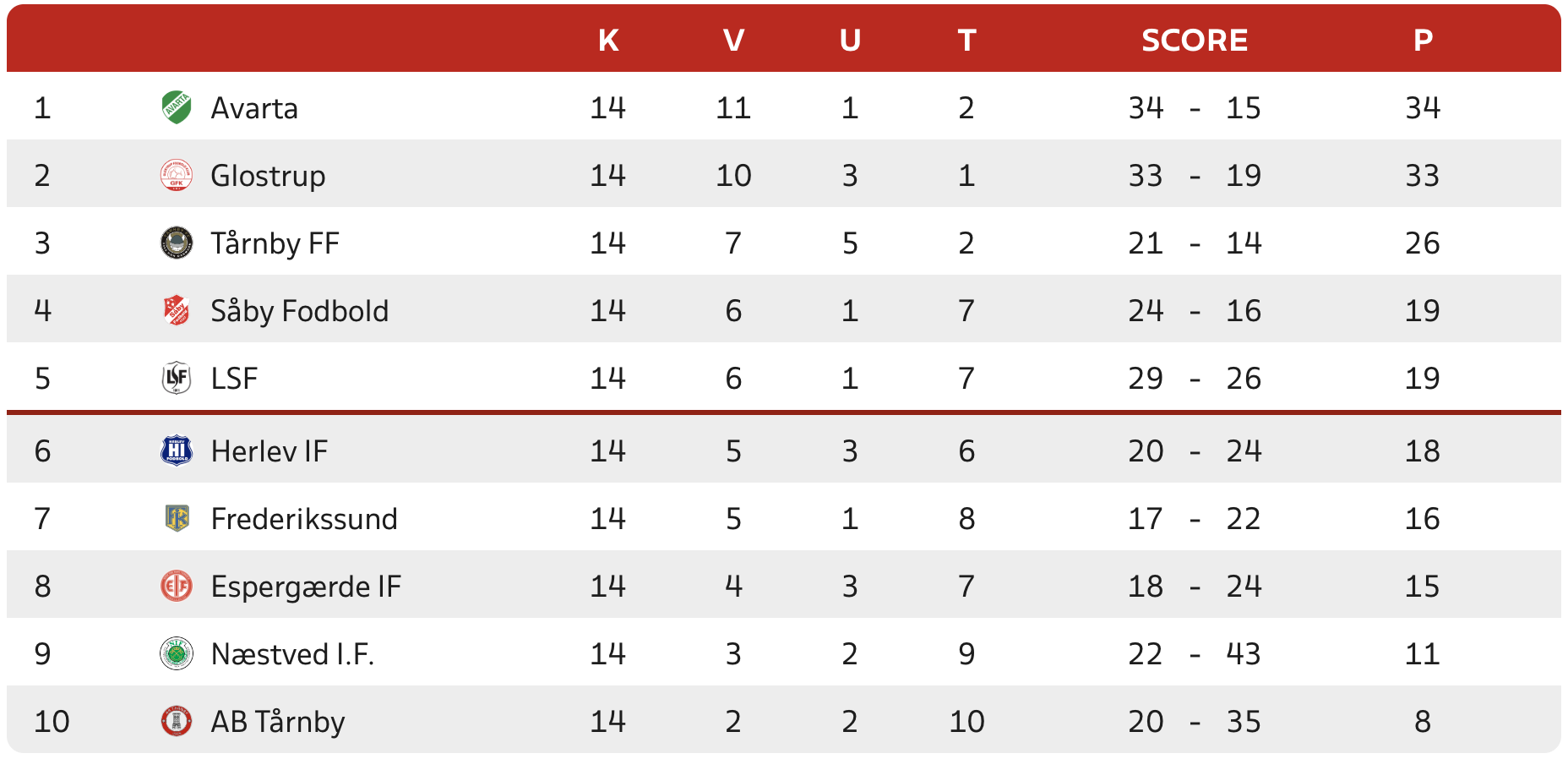Click the AB Tårnby club logo

[x=177, y=721]
